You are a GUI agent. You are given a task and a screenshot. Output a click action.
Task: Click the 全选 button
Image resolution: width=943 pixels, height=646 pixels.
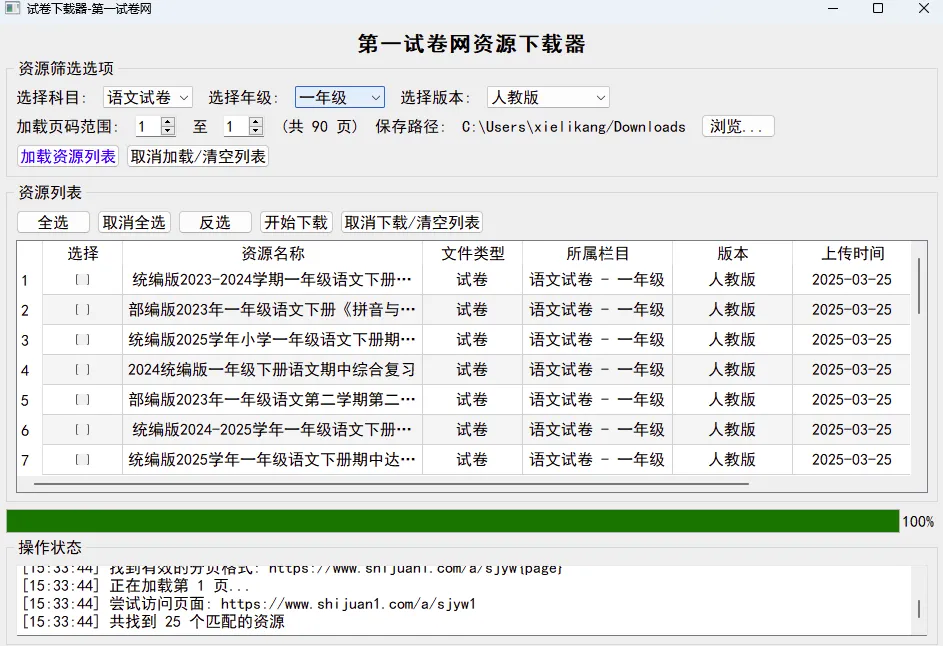pos(54,223)
